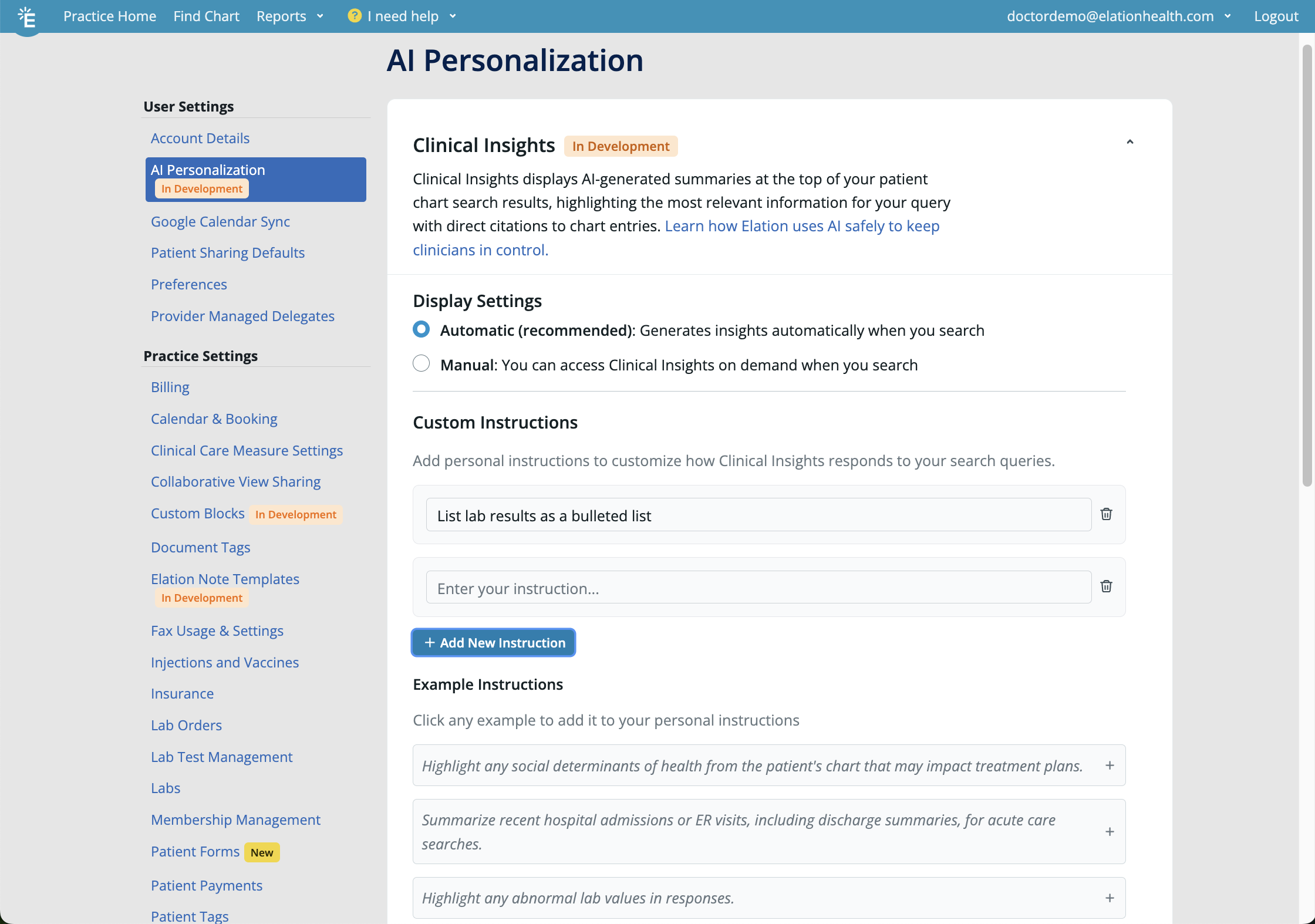Open the doctordemo account dropdown
The height and width of the screenshot is (924, 1315).
(1118, 16)
